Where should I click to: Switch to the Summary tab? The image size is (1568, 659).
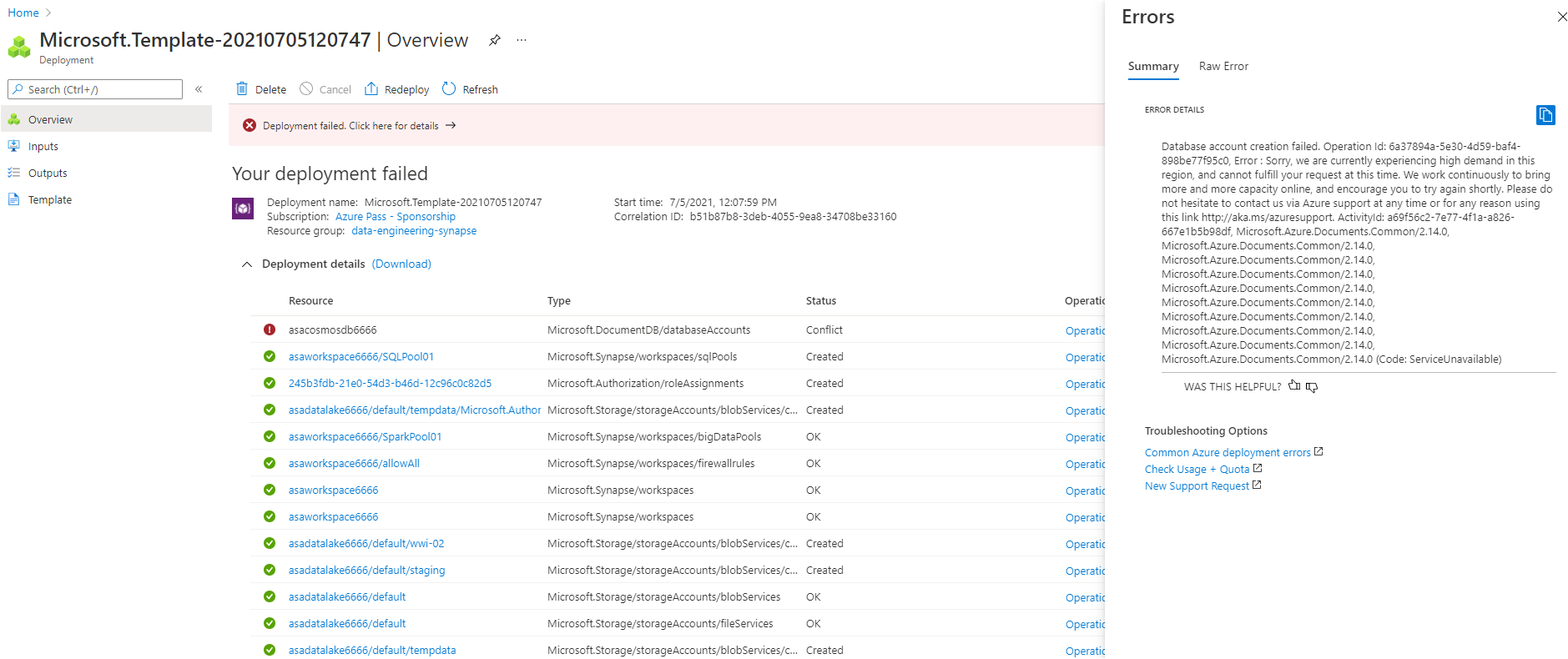1153,67
